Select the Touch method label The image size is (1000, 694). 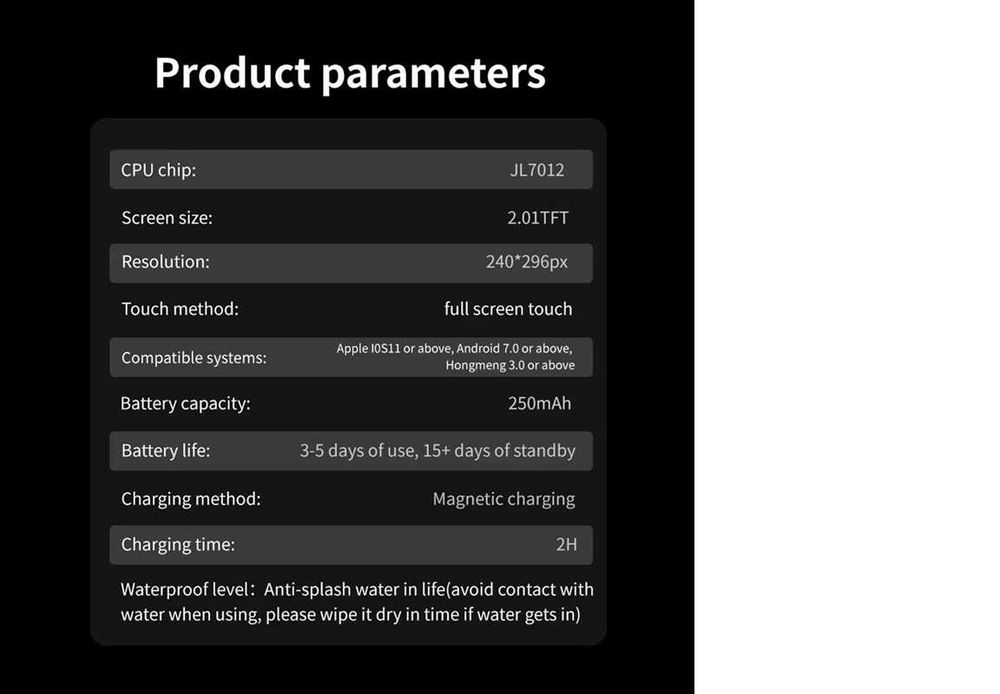(x=180, y=309)
